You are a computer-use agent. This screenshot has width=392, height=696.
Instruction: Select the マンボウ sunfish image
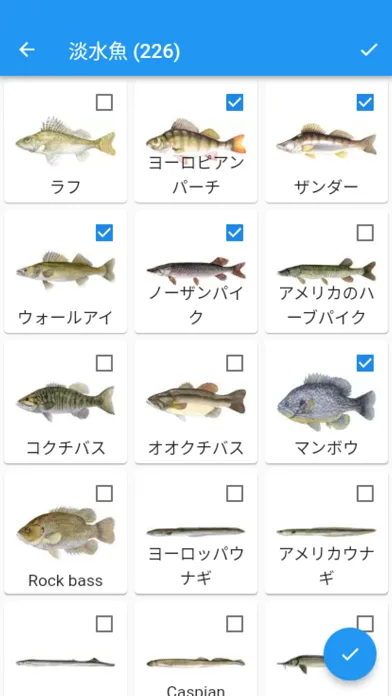(326, 402)
